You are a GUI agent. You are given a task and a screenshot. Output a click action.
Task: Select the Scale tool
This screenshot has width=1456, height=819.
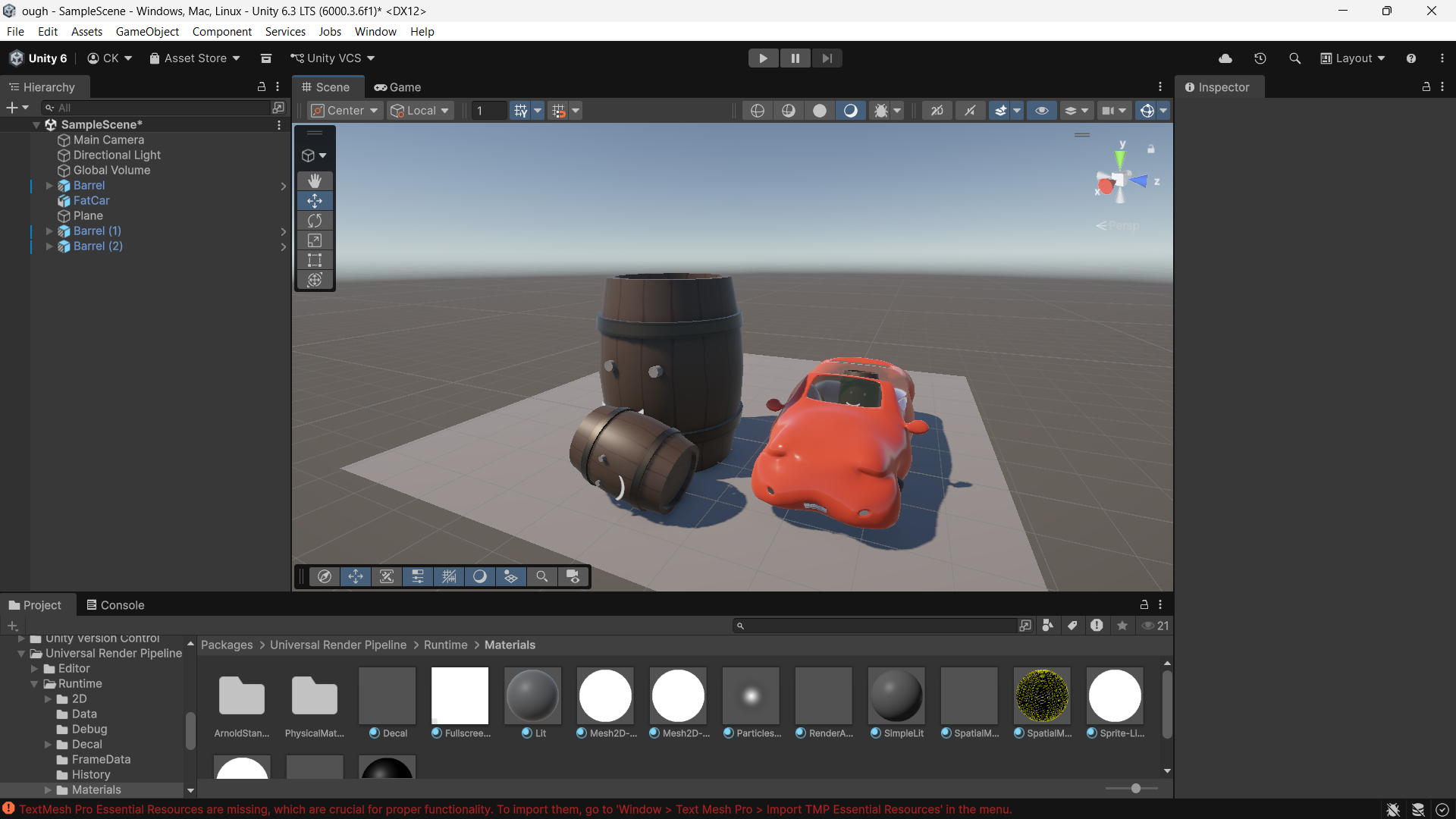click(x=315, y=240)
